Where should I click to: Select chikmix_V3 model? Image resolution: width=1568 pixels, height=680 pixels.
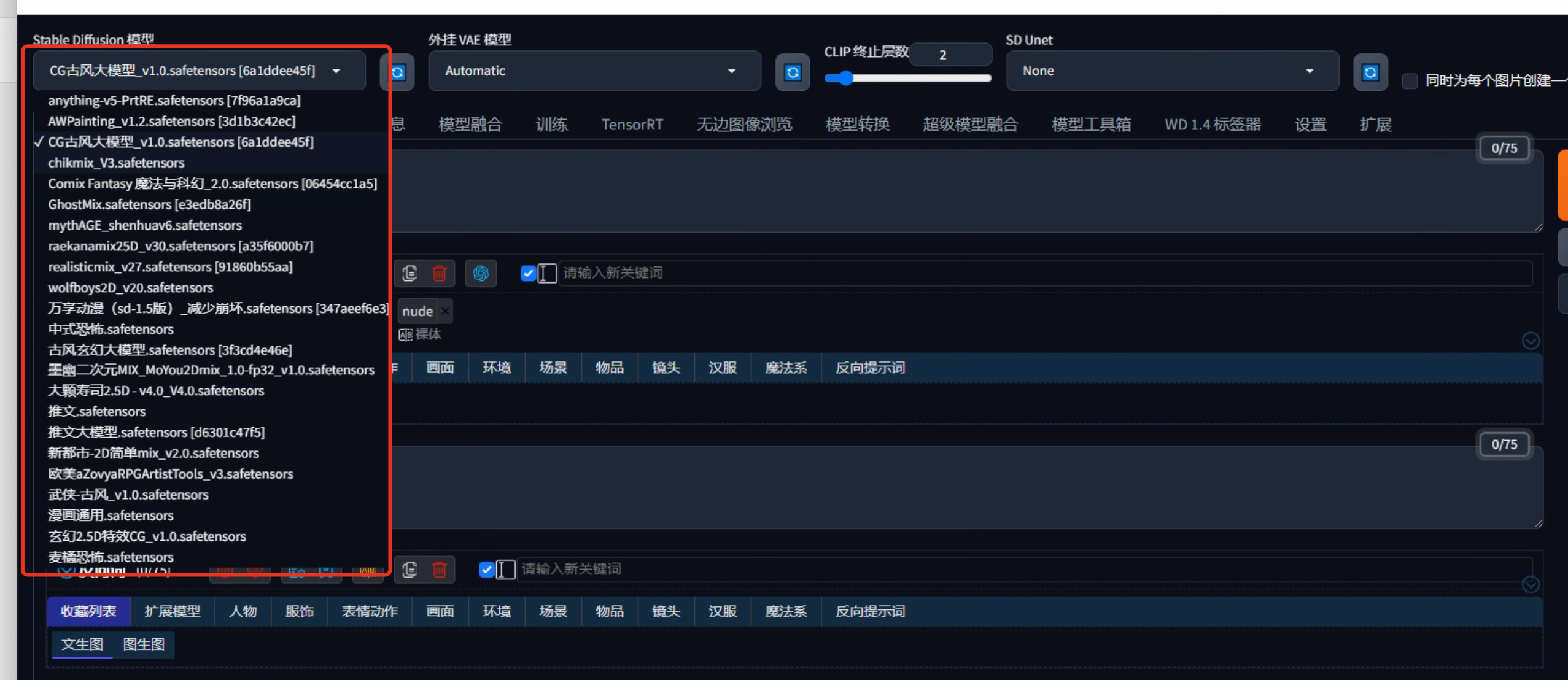[211, 163]
